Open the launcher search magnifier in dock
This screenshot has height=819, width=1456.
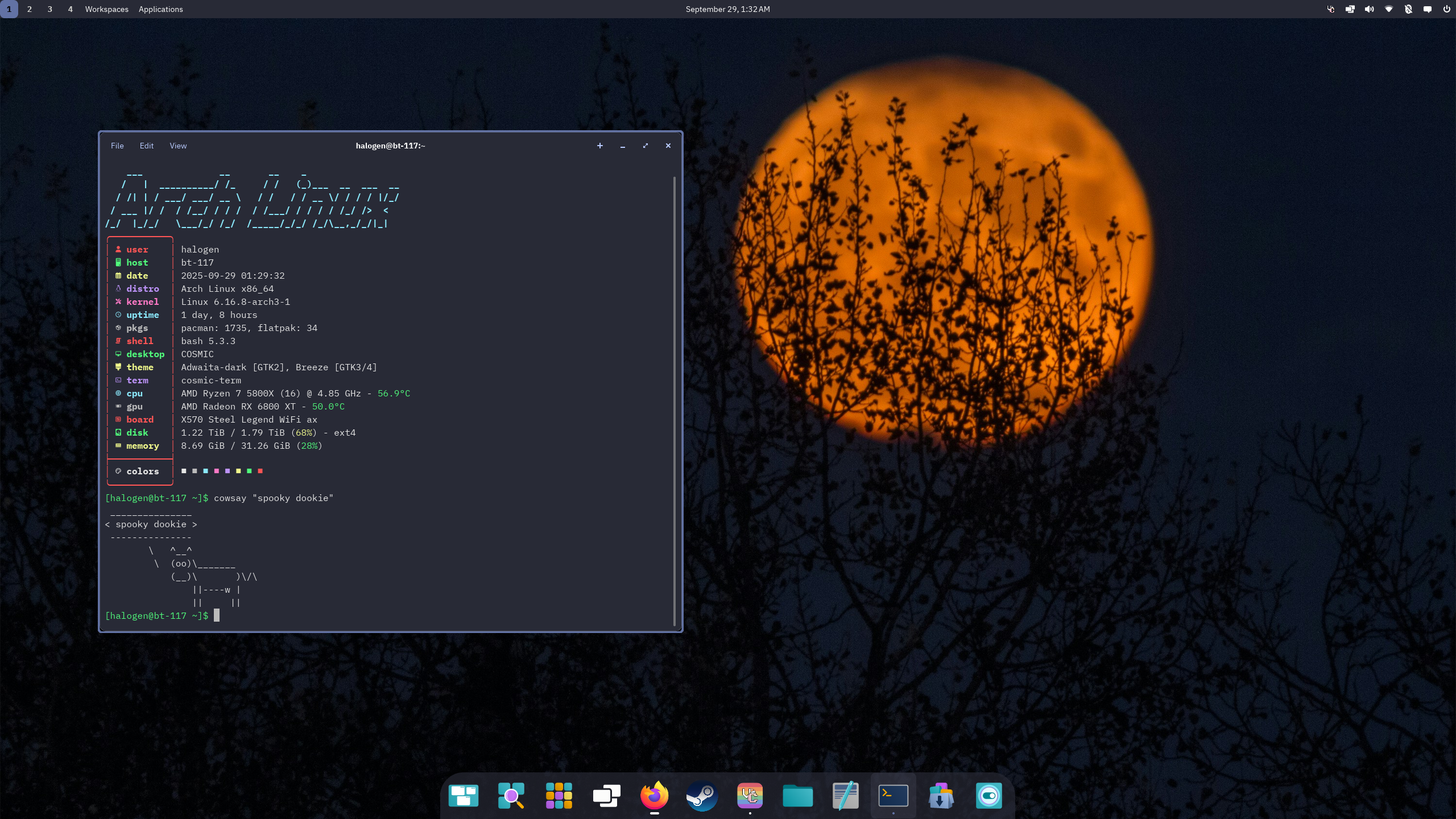point(511,795)
